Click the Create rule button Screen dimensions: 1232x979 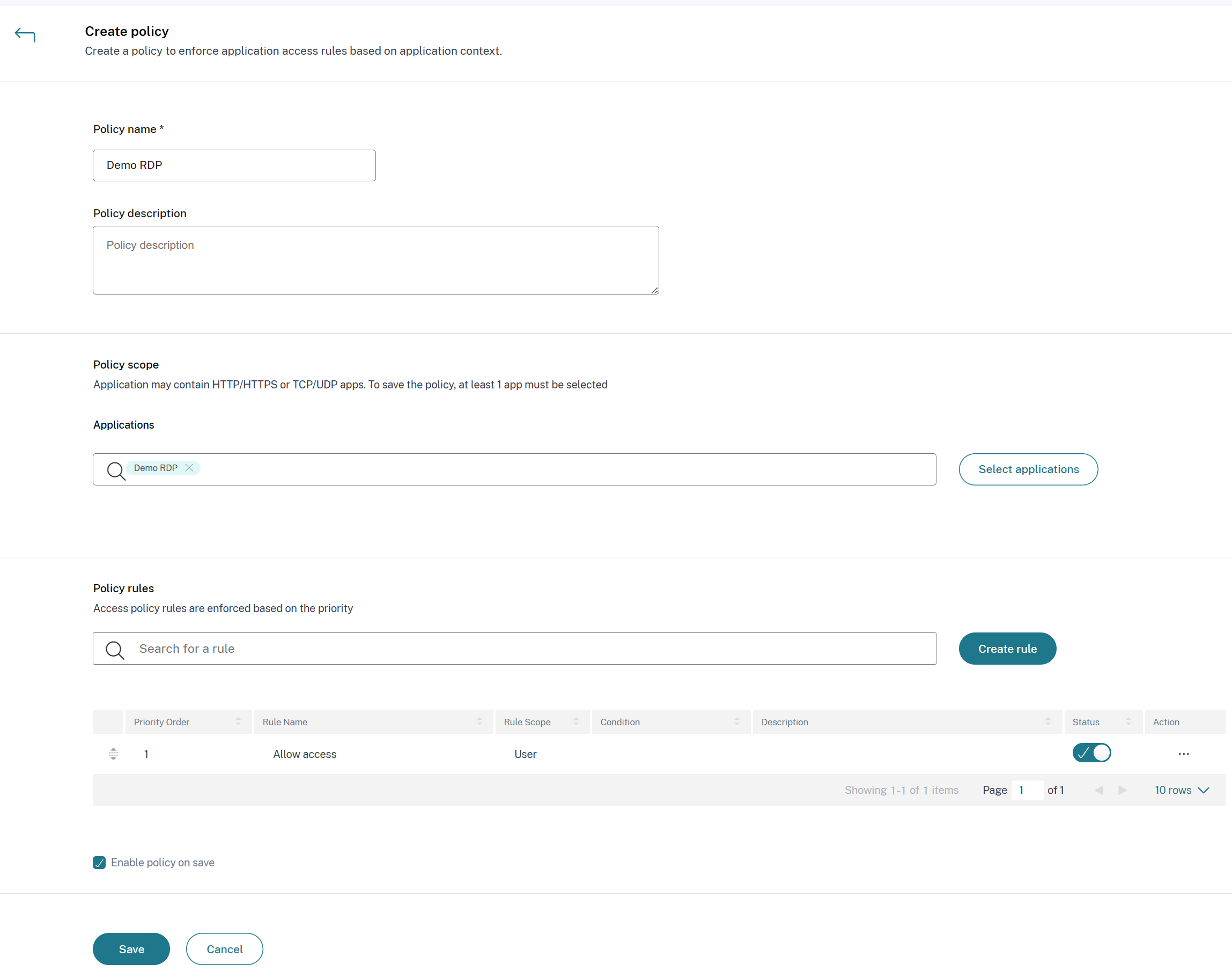click(1007, 649)
